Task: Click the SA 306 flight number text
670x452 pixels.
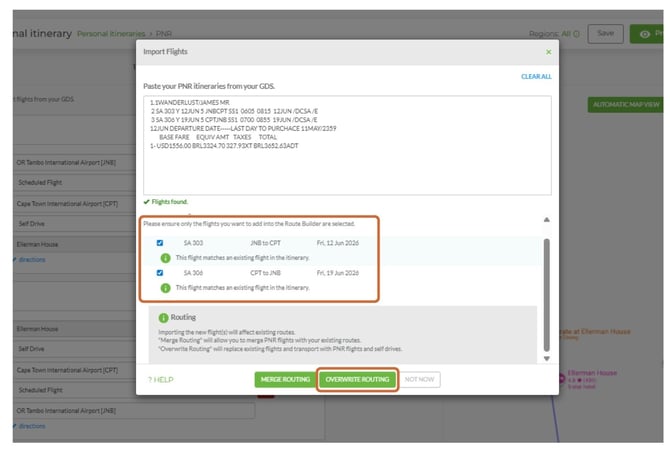Action: [193, 273]
